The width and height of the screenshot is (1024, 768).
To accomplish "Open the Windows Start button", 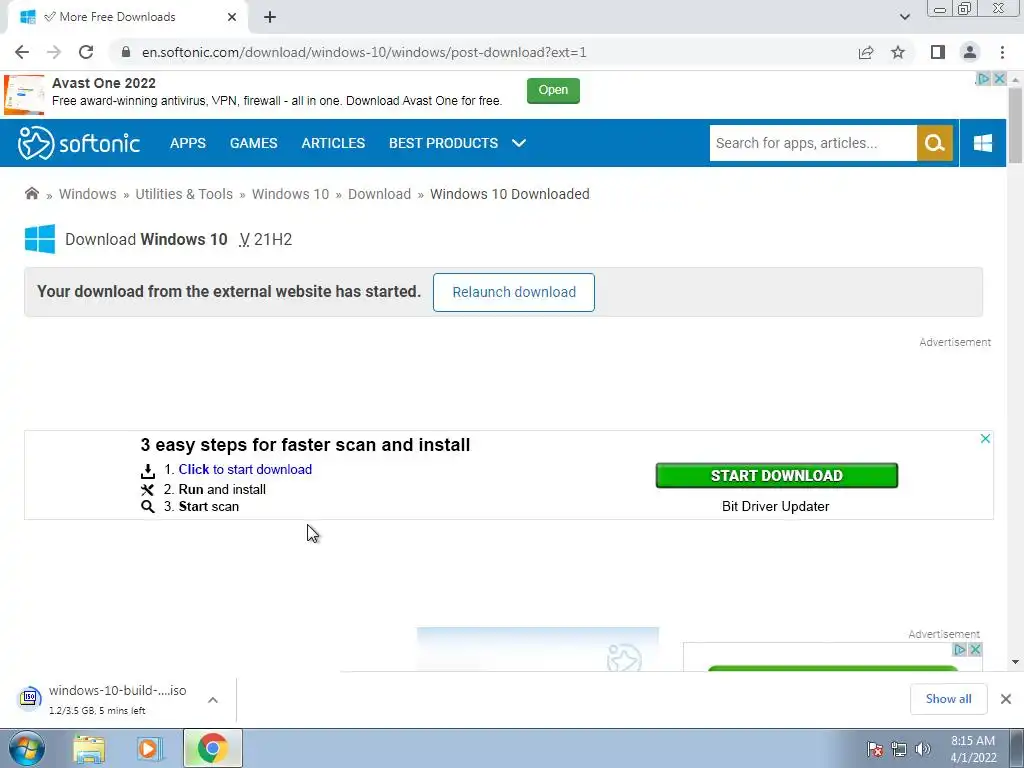I will (x=26, y=748).
